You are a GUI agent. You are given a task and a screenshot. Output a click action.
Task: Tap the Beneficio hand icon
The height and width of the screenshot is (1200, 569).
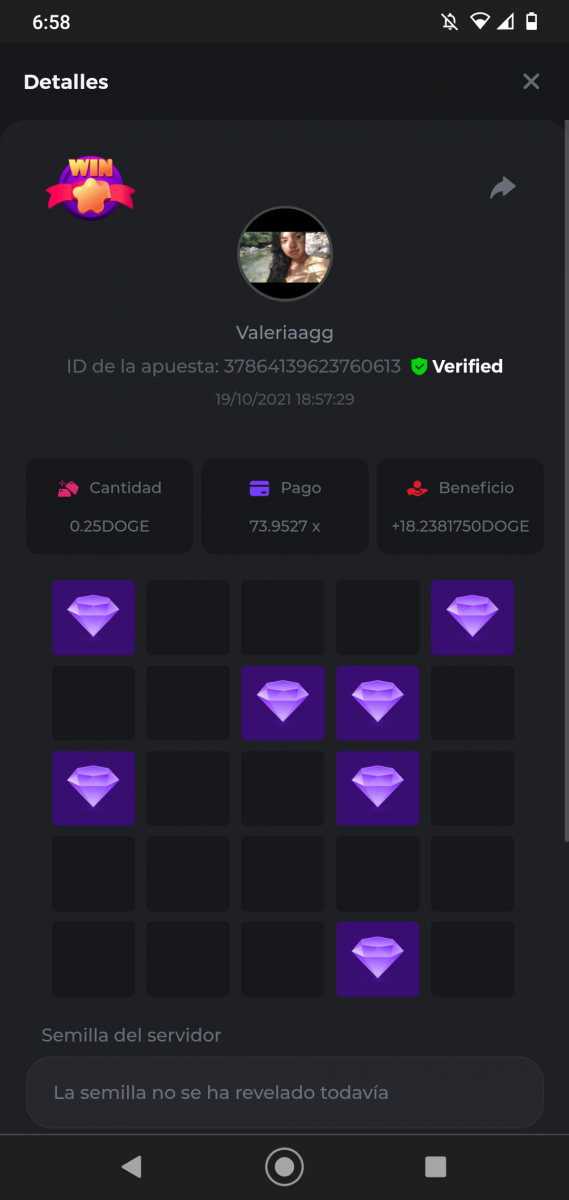tap(417, 488)
